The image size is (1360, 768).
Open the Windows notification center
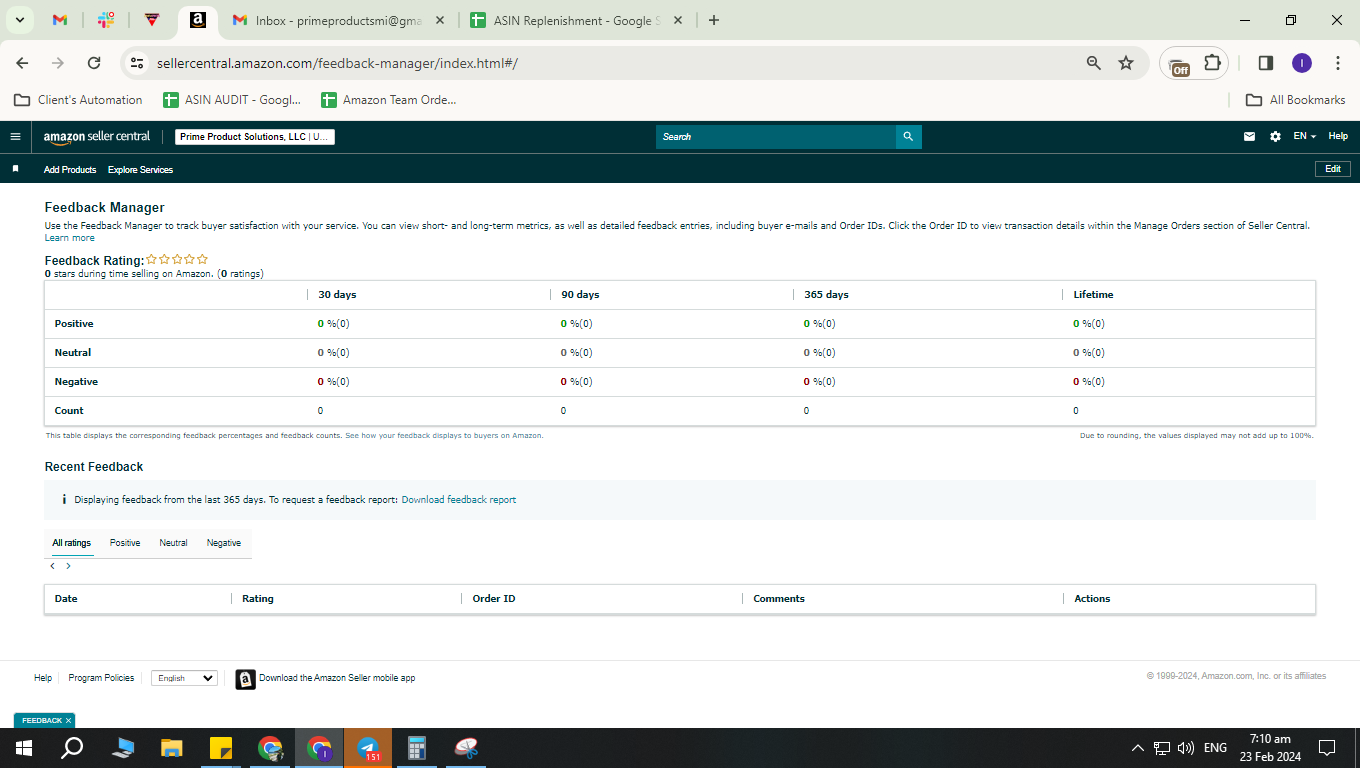[1327, 748]
